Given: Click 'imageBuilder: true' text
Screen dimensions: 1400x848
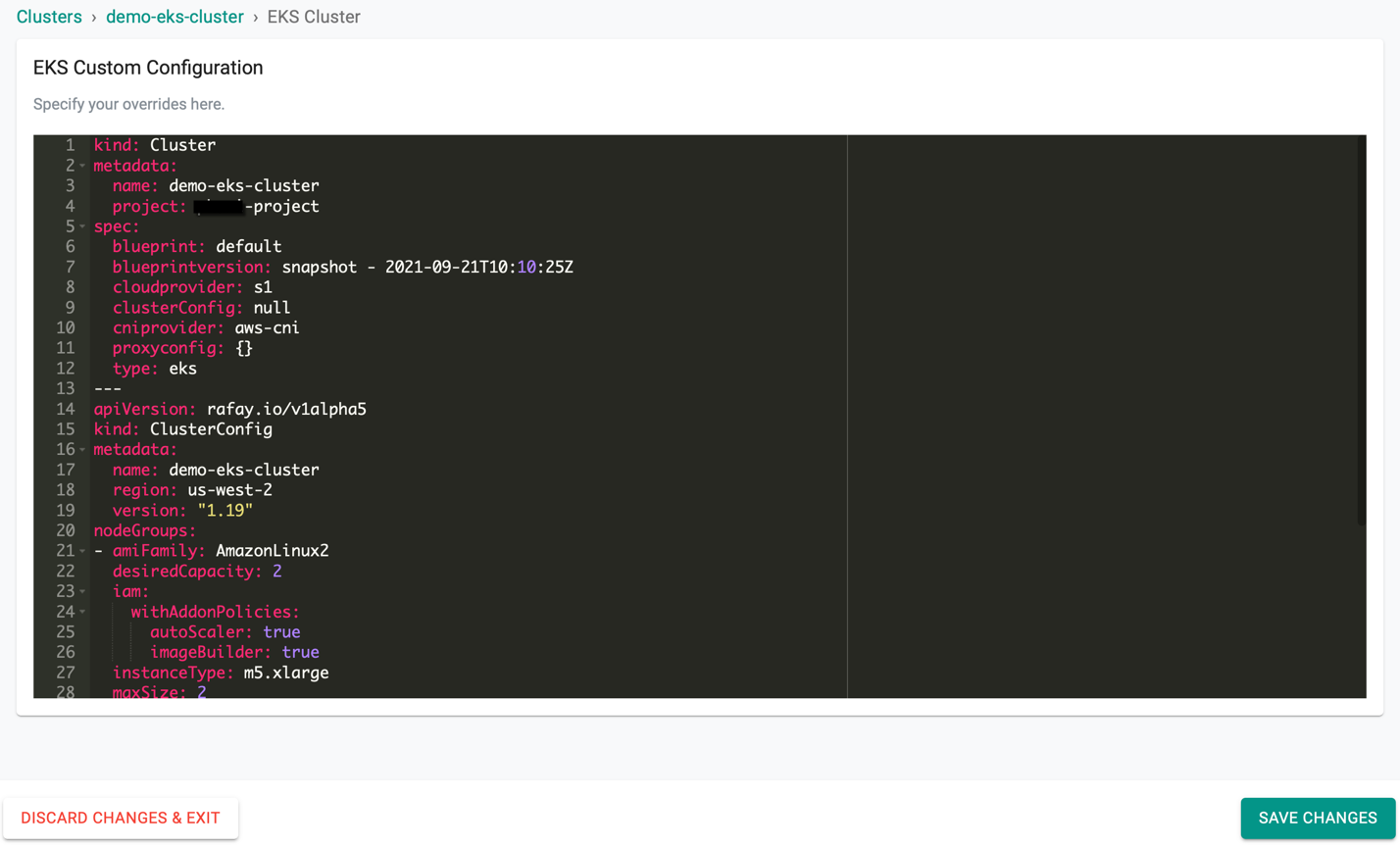Looking at the screenshot, I should 235,653.
